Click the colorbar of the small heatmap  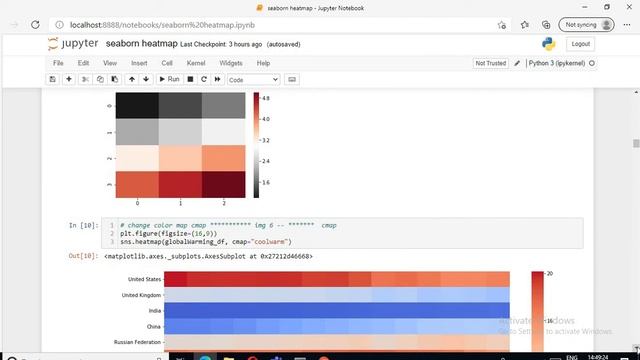coord(256,145)
